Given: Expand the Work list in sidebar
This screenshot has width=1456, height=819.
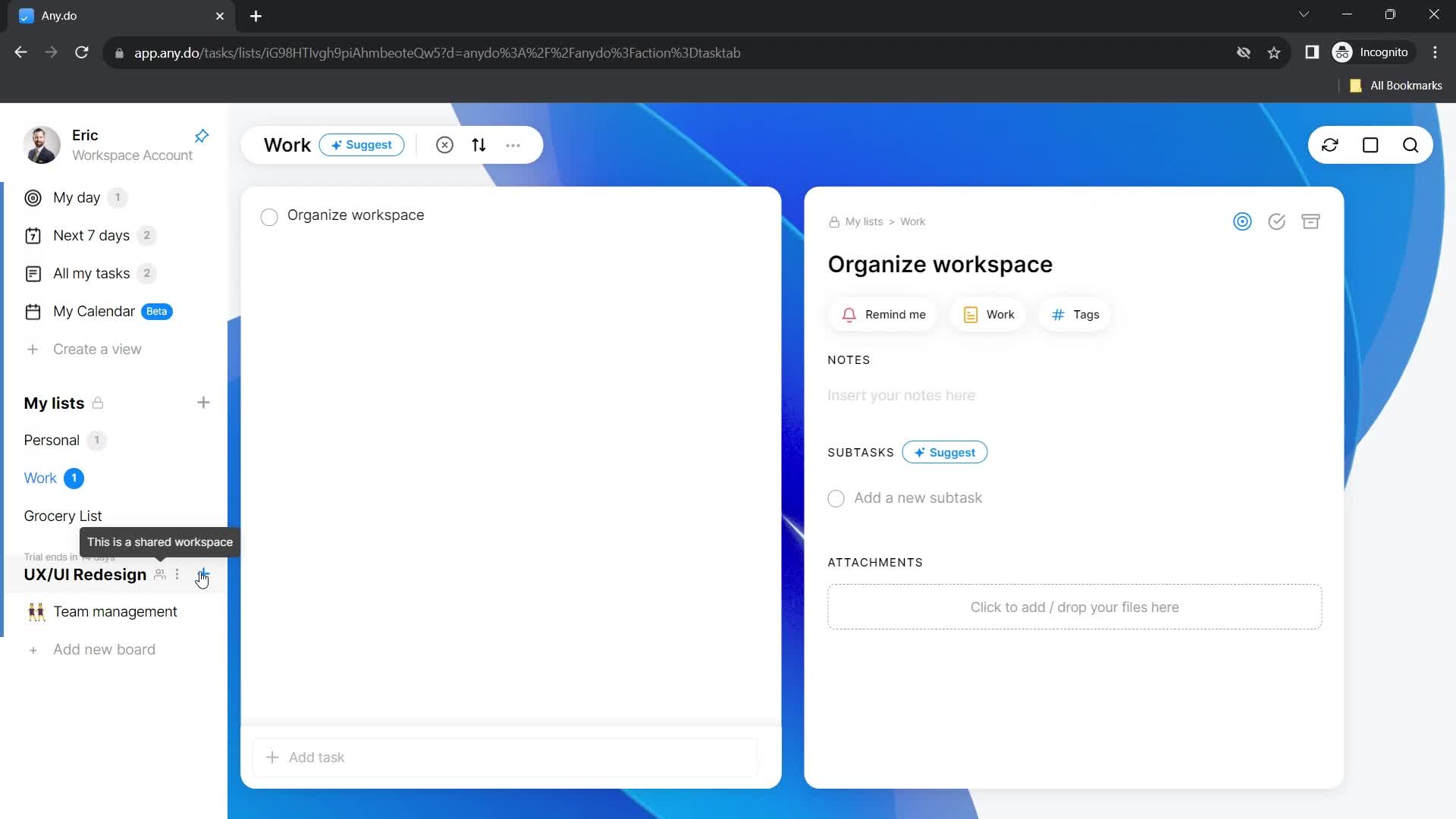Looking at the screenshot, I should click(x=40, y=477).
